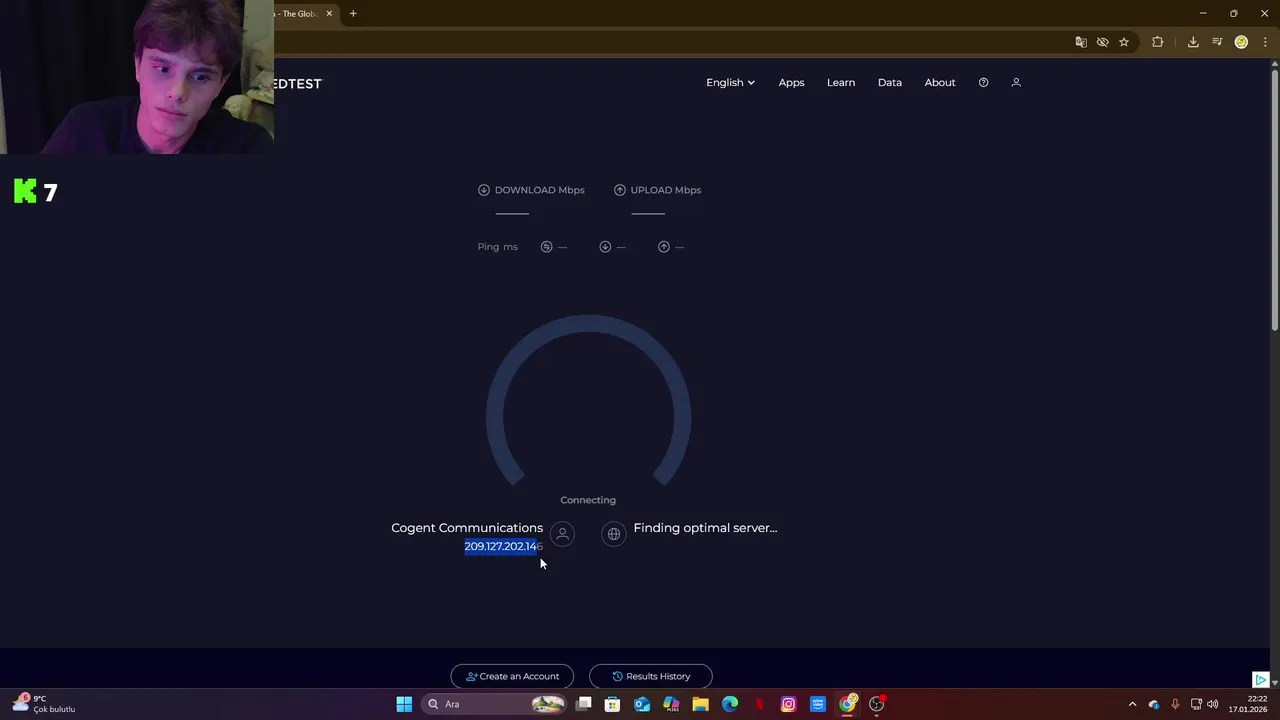Click the idle ping latency icon
Screen dimensions: 1280x720
click(x=546, y=247)
